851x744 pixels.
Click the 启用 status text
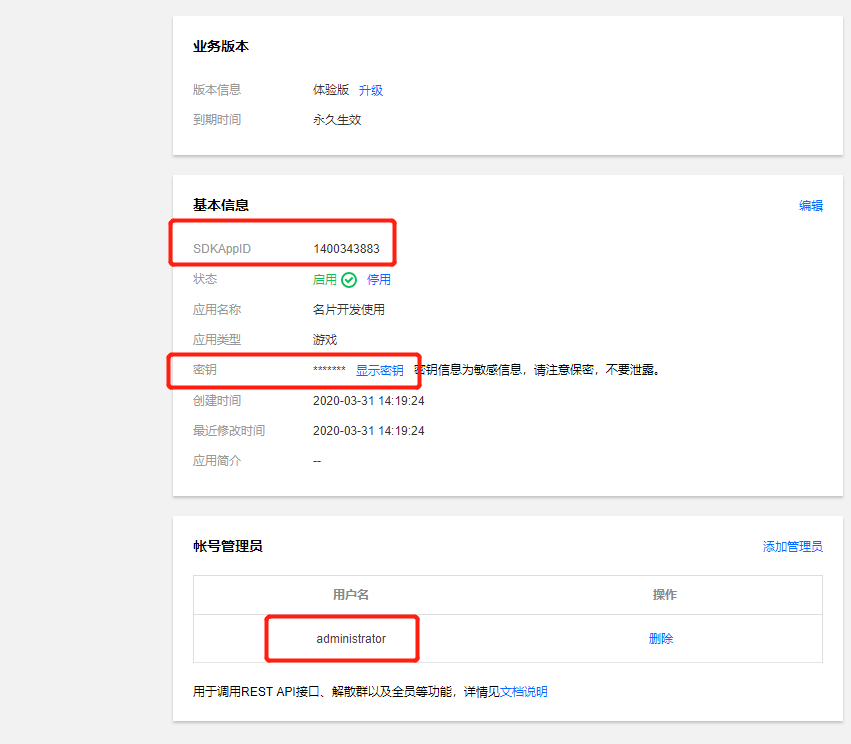(325, 279)
